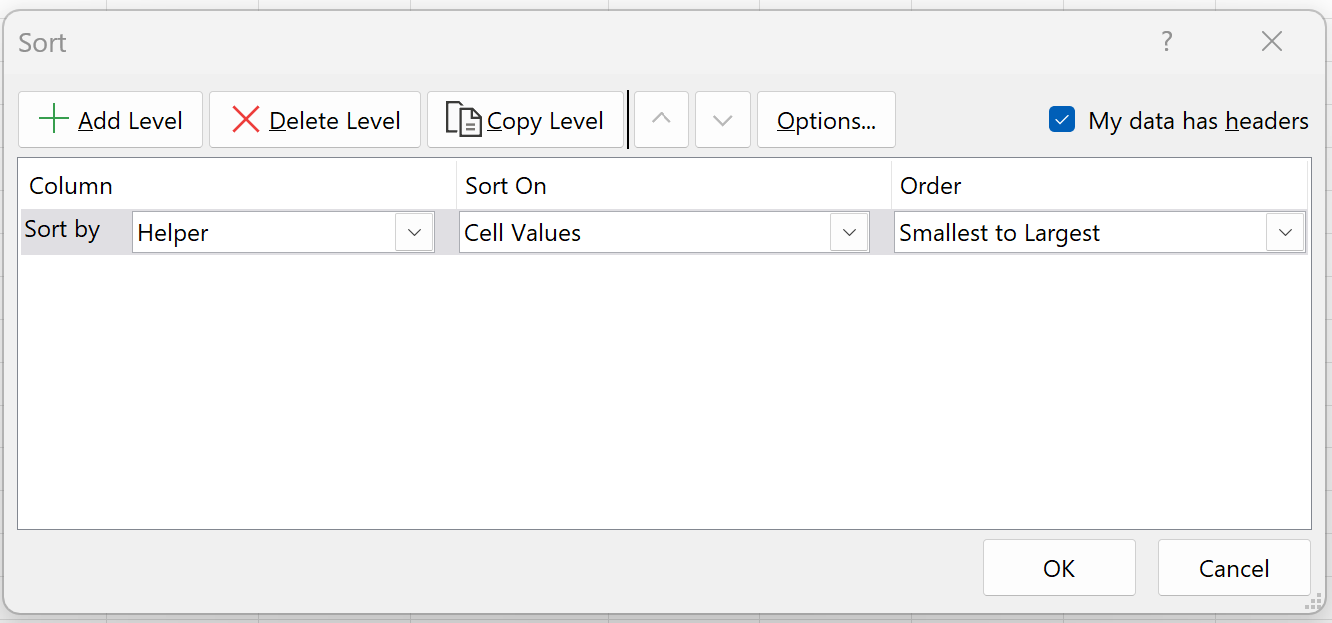
Task: Click the green plus Add Level icon
Action: pos(53,120)
